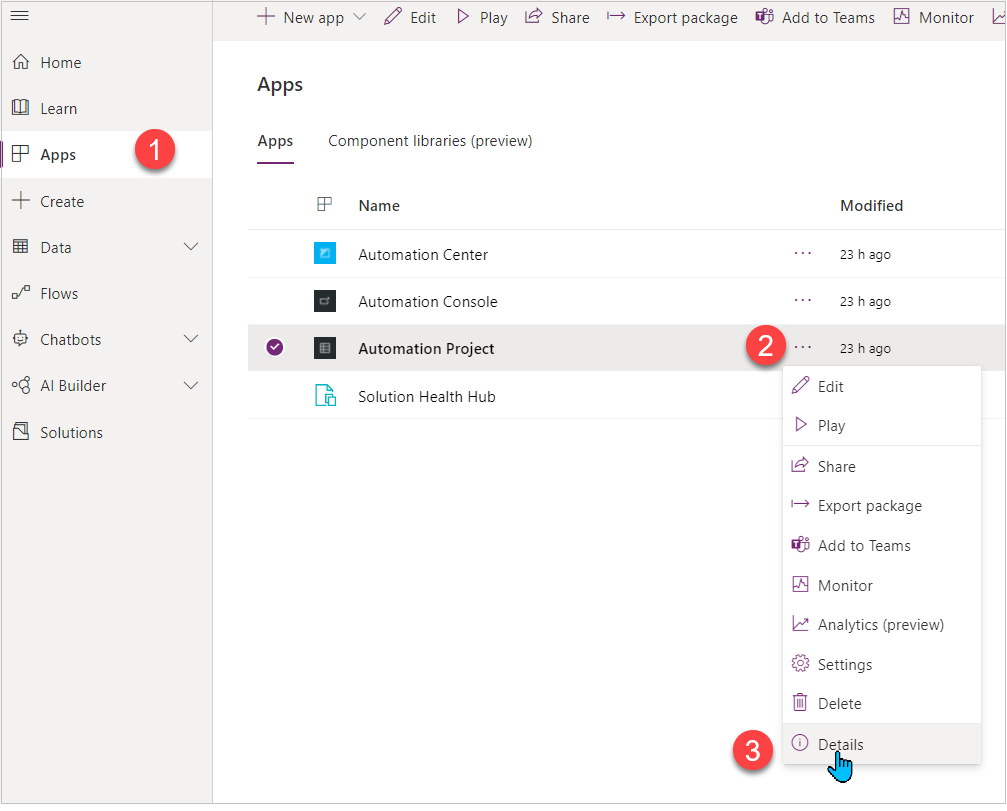Open the Automation Center app
This screenshot has width=1007, height=811.
click(422, 255)
